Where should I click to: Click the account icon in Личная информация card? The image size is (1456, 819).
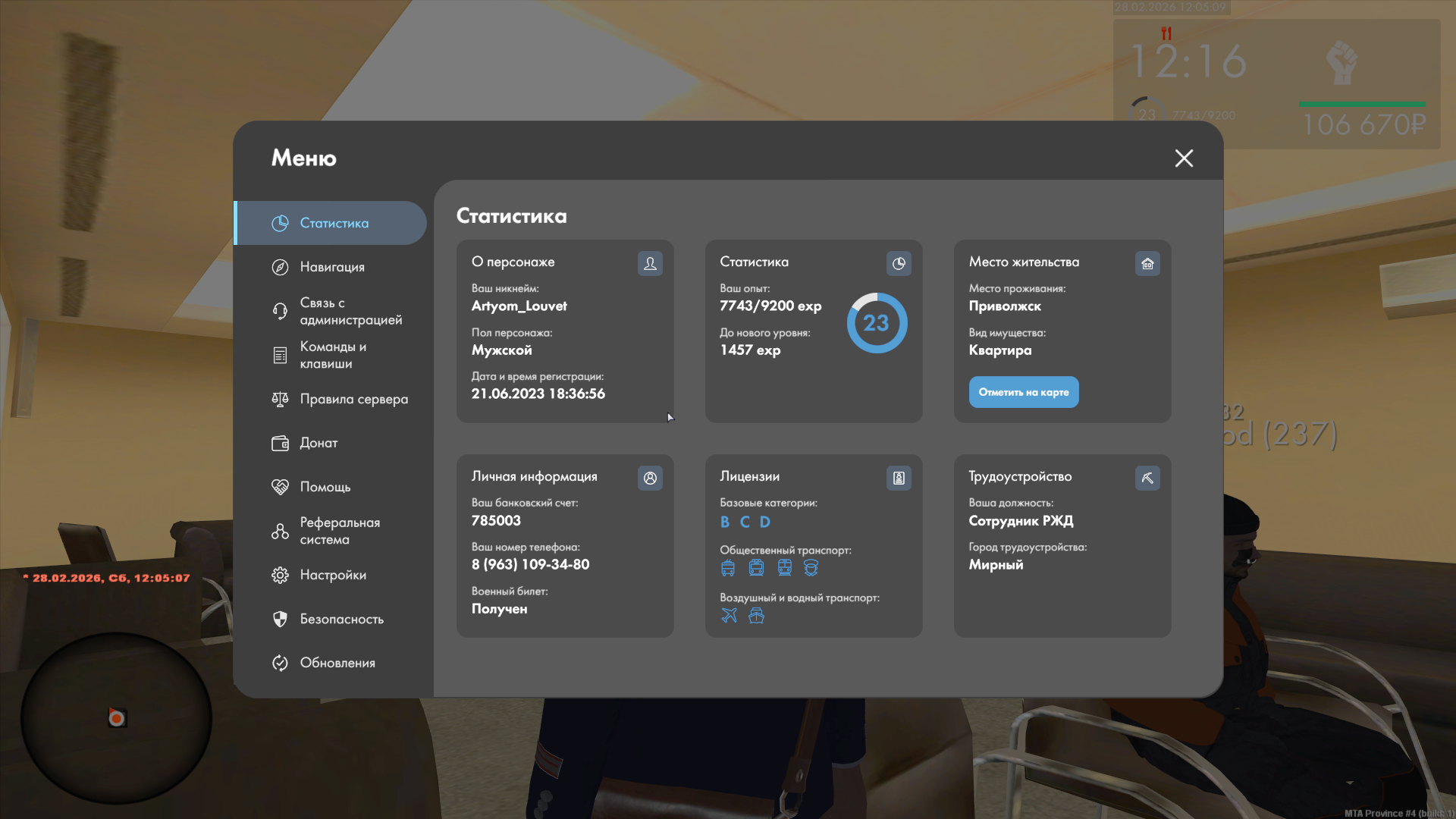tap(650, 478)
